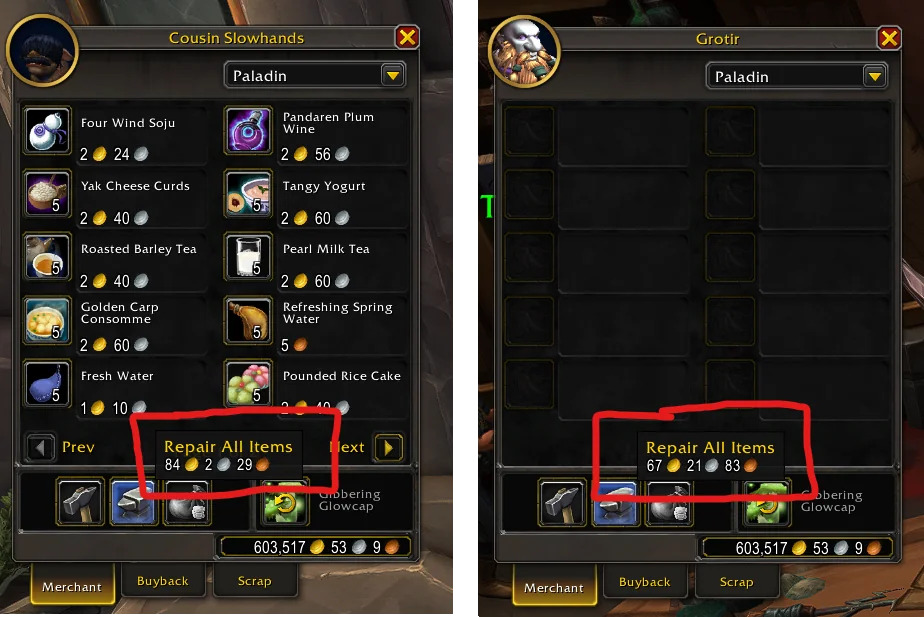Click the Tangy Yogurt item icon
The height and width of the screenshot is (617, 924).
point(249,193)
